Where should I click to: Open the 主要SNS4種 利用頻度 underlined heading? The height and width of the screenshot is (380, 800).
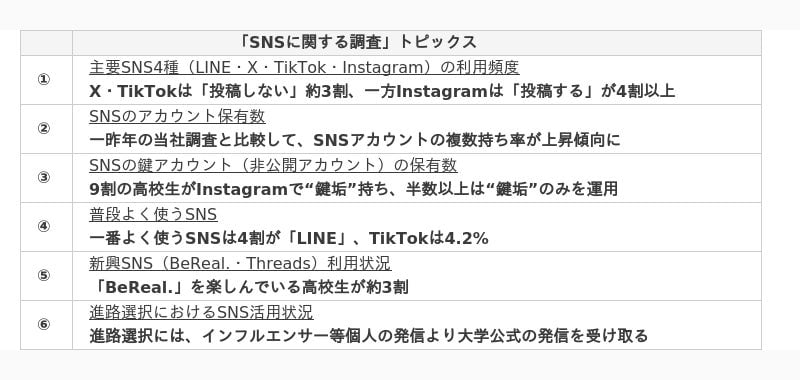tap(304, 67)
